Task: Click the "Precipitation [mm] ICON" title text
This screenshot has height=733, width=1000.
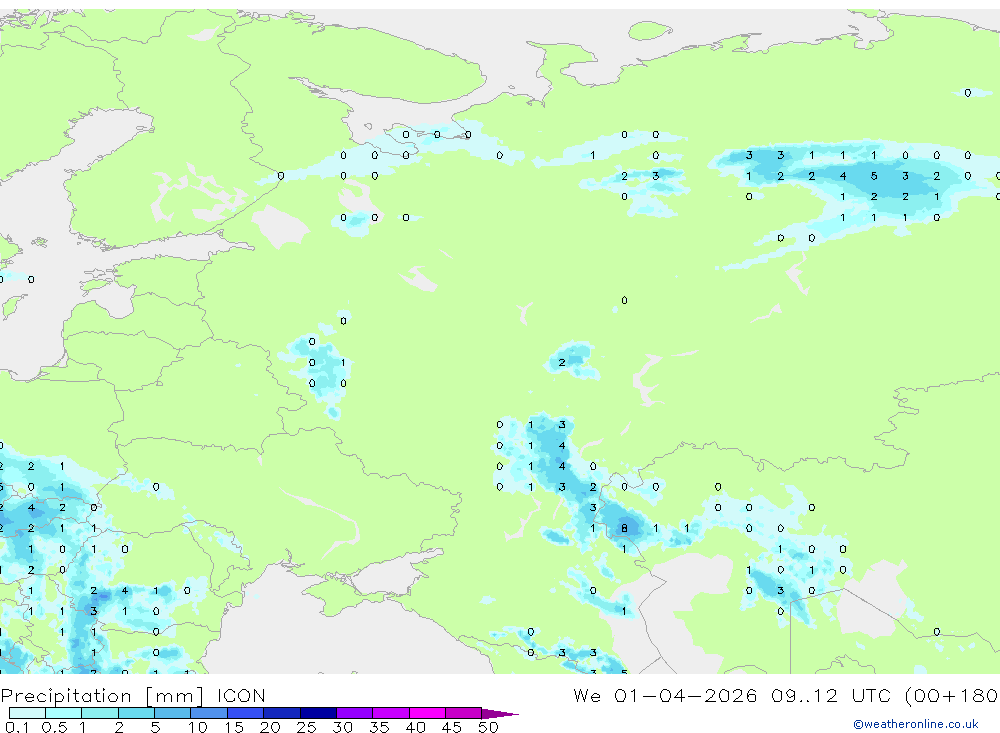Action: pyautogui.click(x=133, y=696)
